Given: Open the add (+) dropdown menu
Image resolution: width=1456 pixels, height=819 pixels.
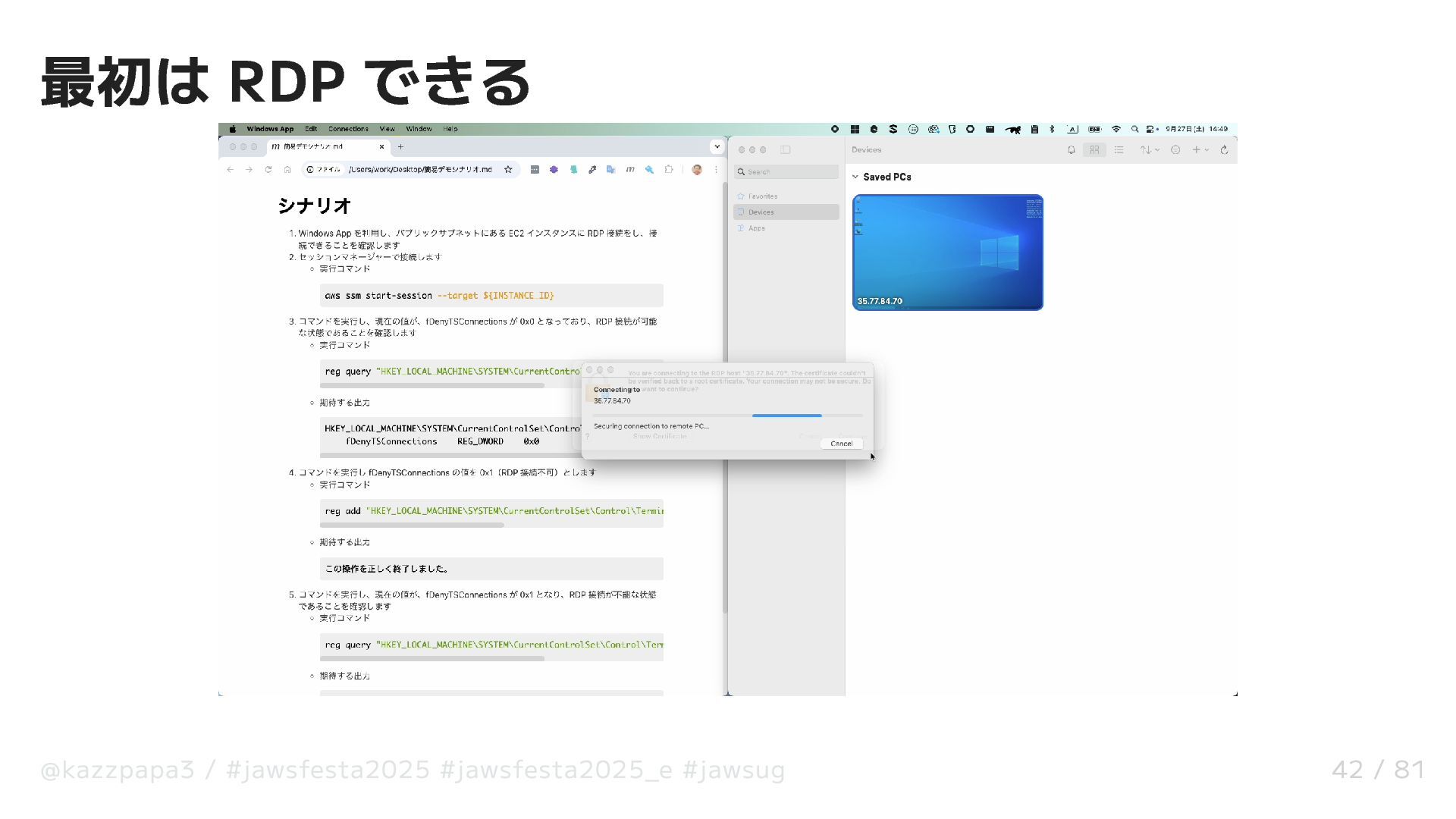Looking at the screenshot, I should pos(1200,150).
